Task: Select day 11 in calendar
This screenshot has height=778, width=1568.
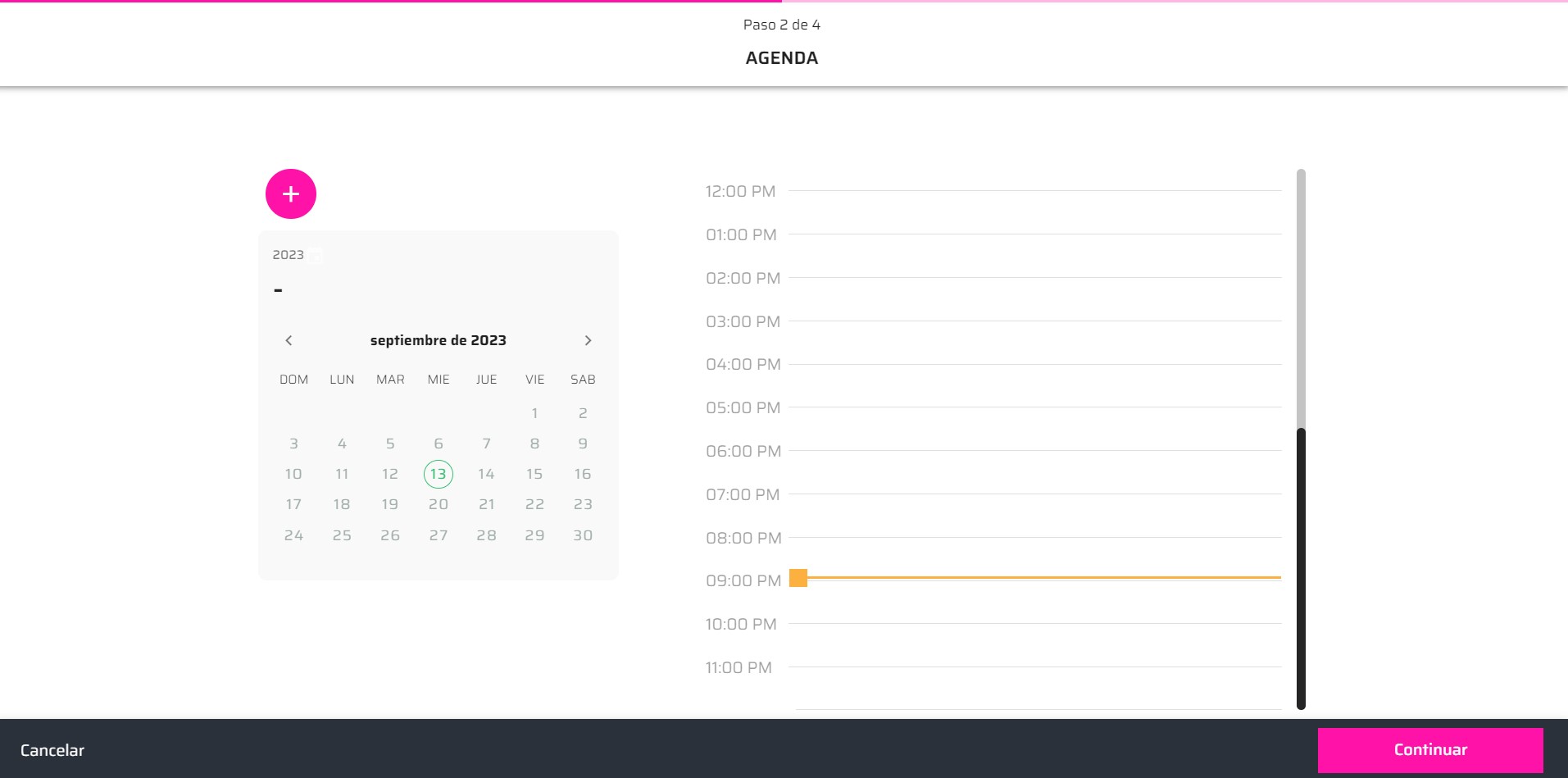Action: click(342, 474)
